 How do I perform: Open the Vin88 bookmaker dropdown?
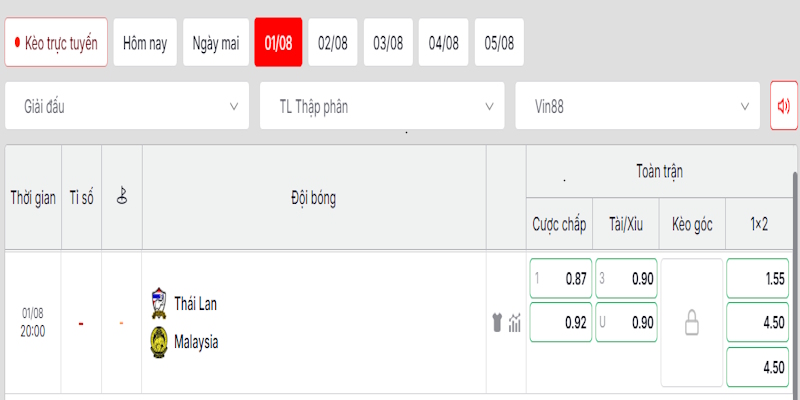pos(637,106)
